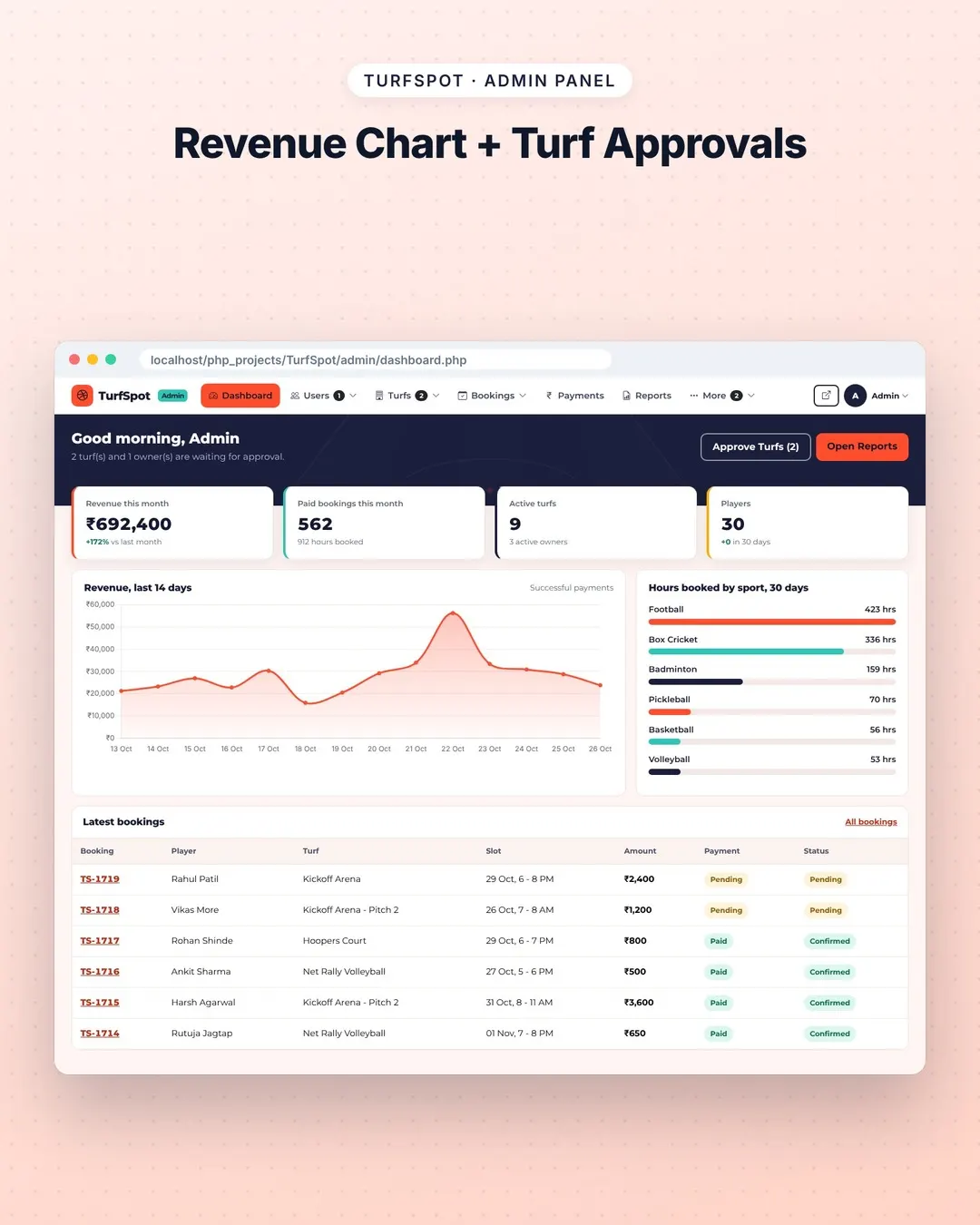Click Approve Turfs (2) button
The width and height of the screenshot is (980, 1225).
tap(756, 446)
